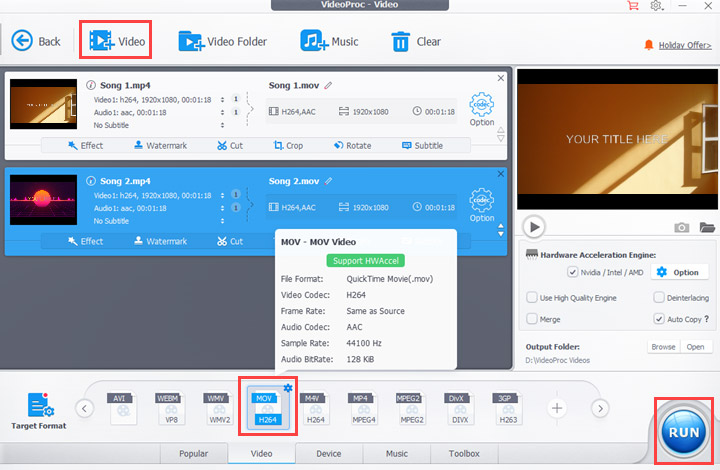The image size is (720, 470).
Task: Remove Song 2 from the list
Action: click(x=501, y=173)
